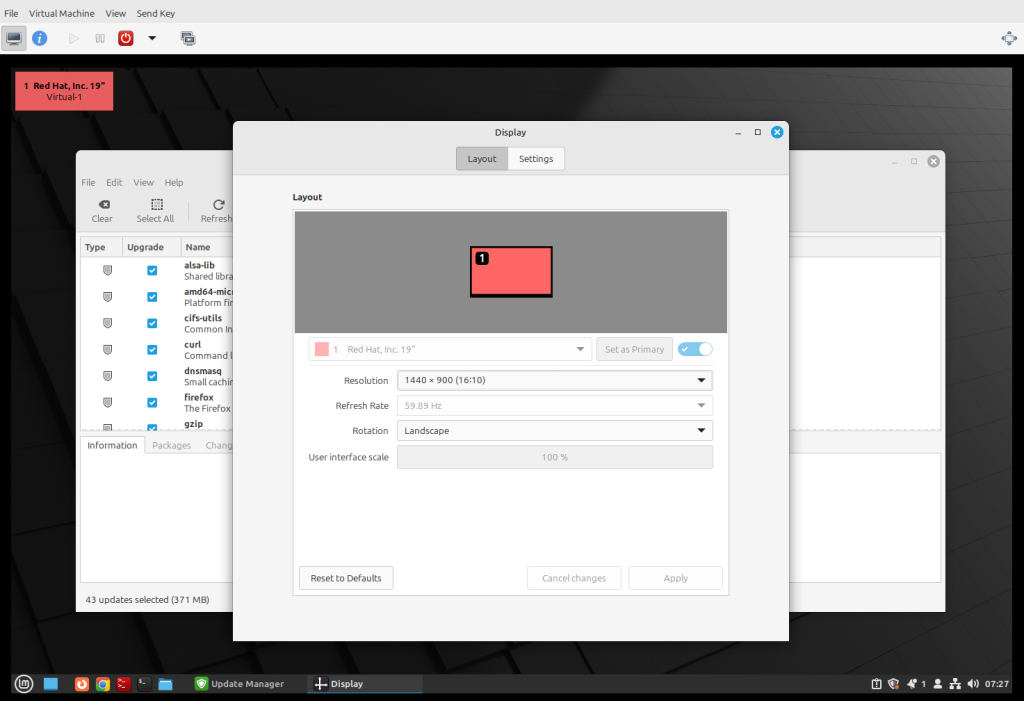Image resolution: width=1024 pixels, height=701 pixels.
Task: Click the pause VM icon
Action: pos(100,39)
